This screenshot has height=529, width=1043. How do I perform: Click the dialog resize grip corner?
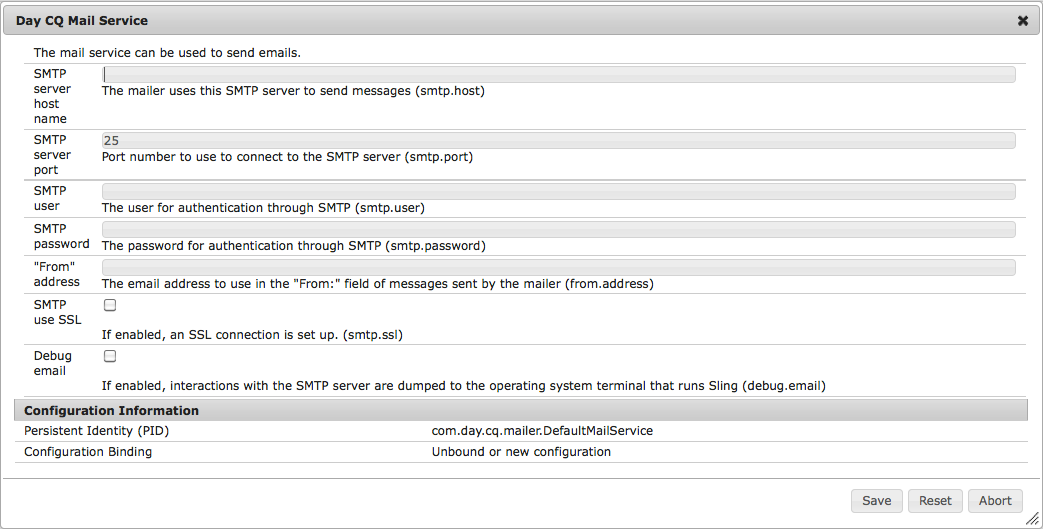1031,518
